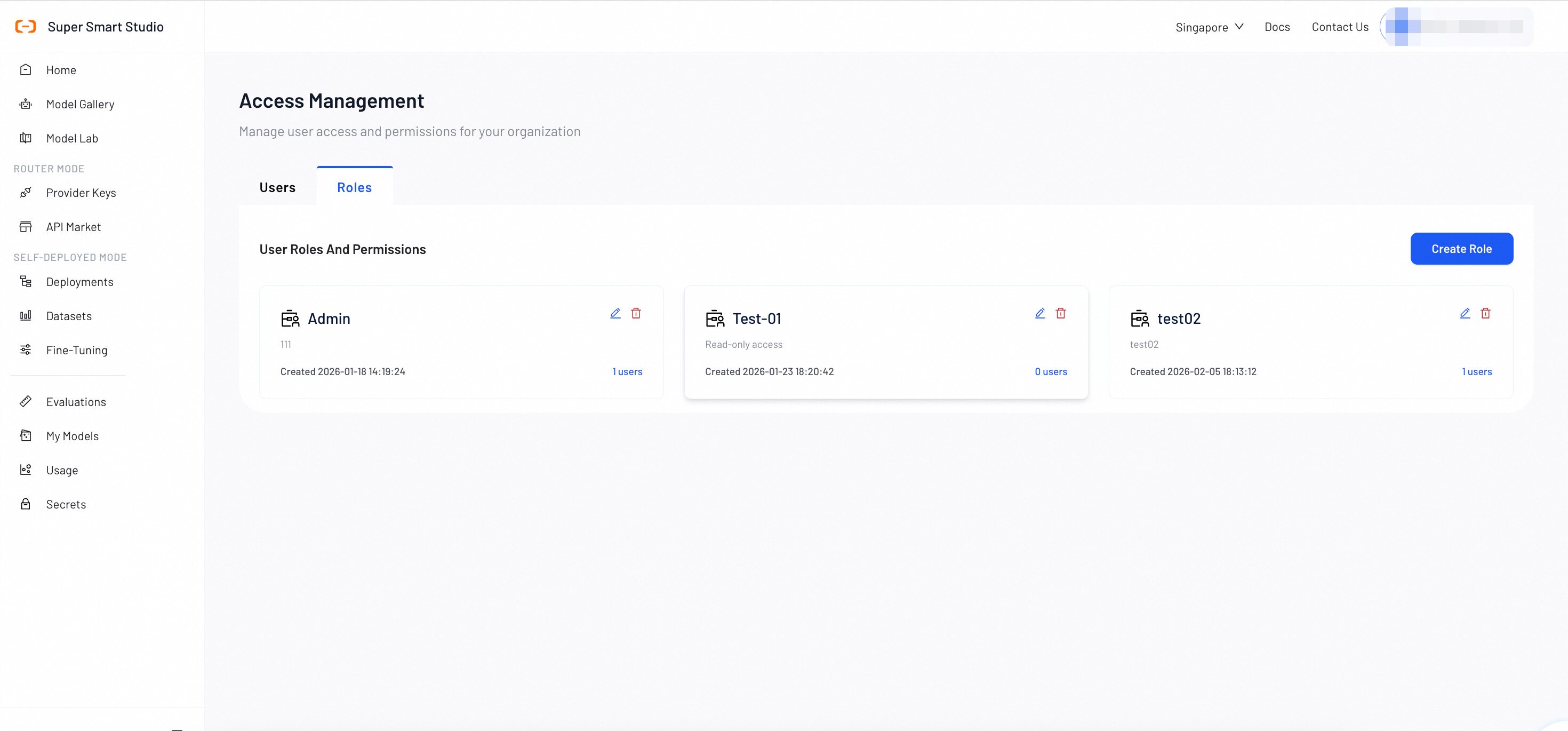Screen dimensions: 1568x731
Task: Click the Super Smart Studio logo icon
Action: click(26, 26)
